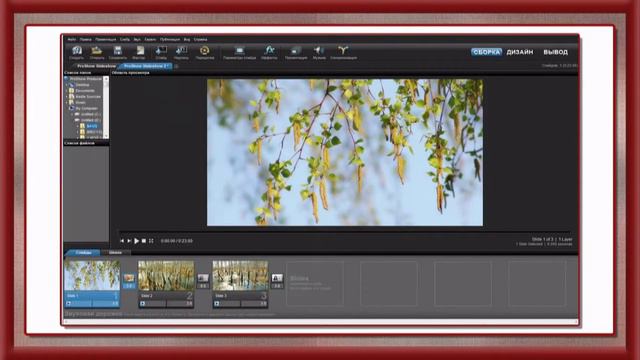Select the Slide 3 thumbnail
Screen dimensions: 640x360
(240, 276)
